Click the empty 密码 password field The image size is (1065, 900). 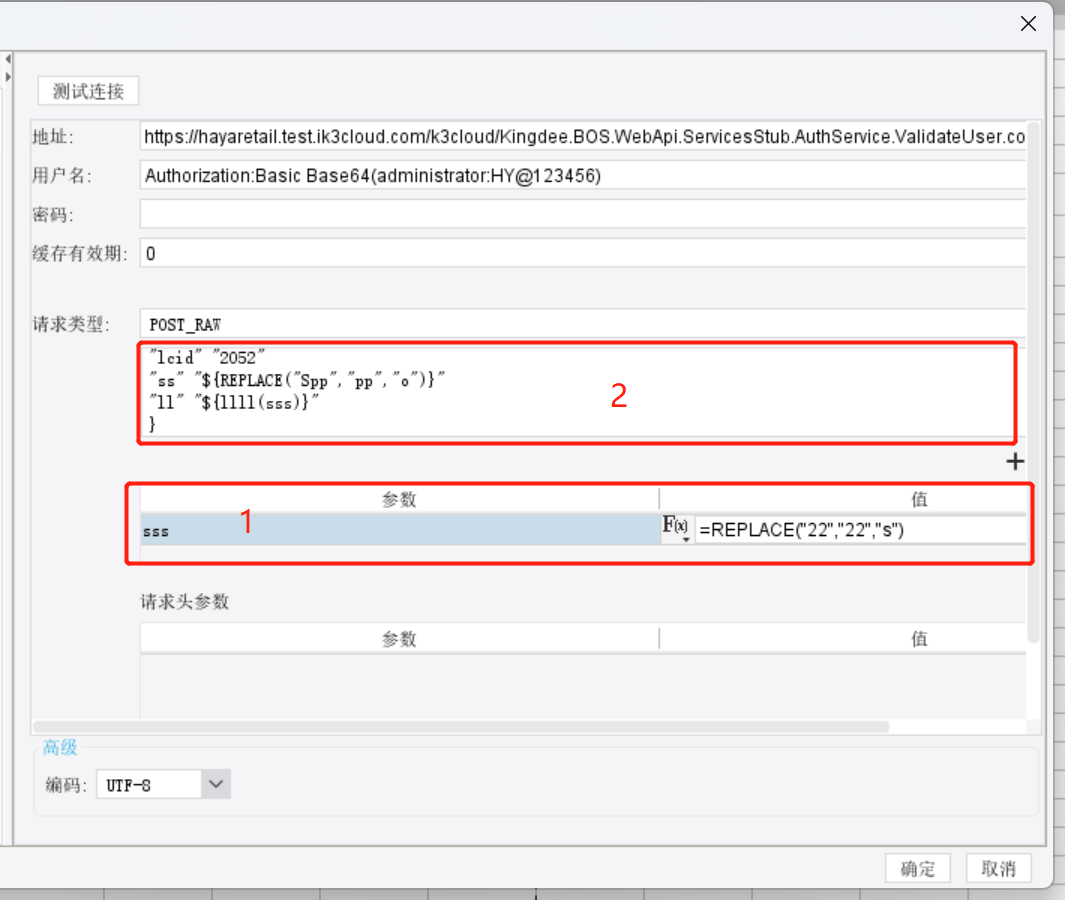pyautogui.click(x=583, y=215)
